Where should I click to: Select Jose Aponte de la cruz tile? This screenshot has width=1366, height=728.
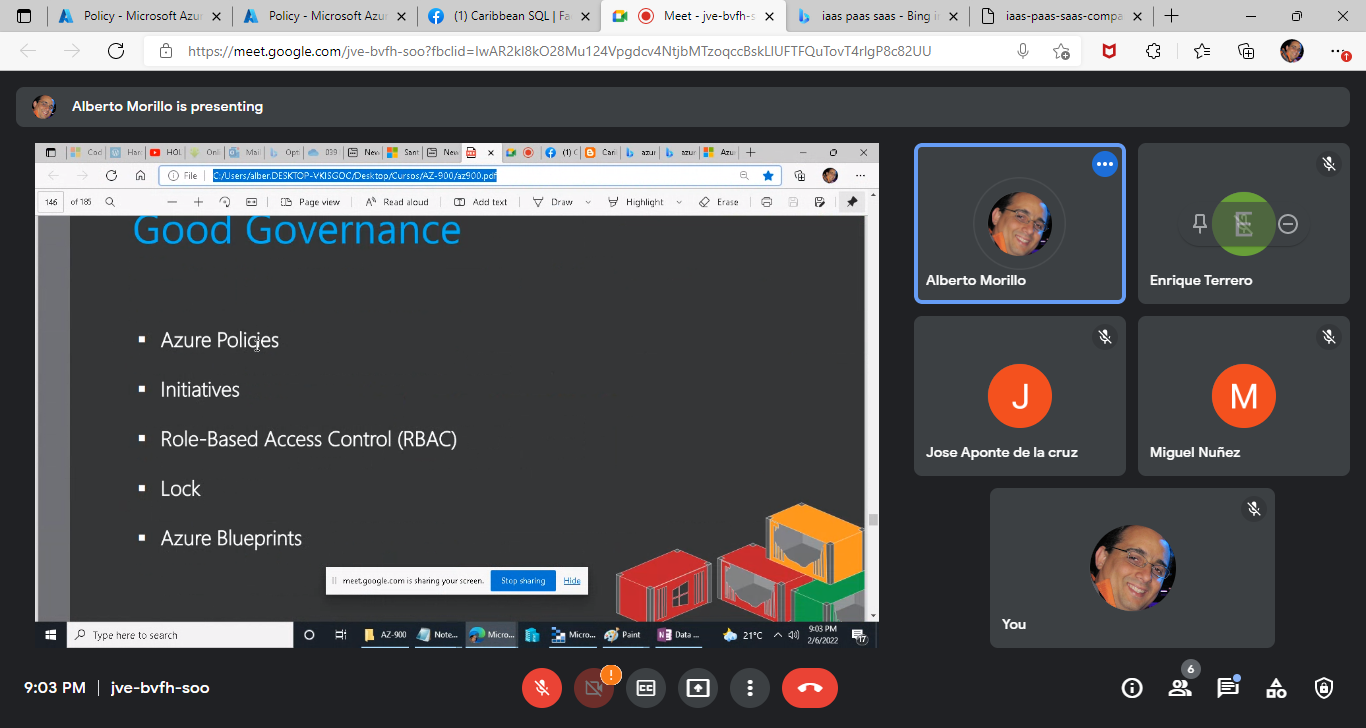pos(1020,396)
